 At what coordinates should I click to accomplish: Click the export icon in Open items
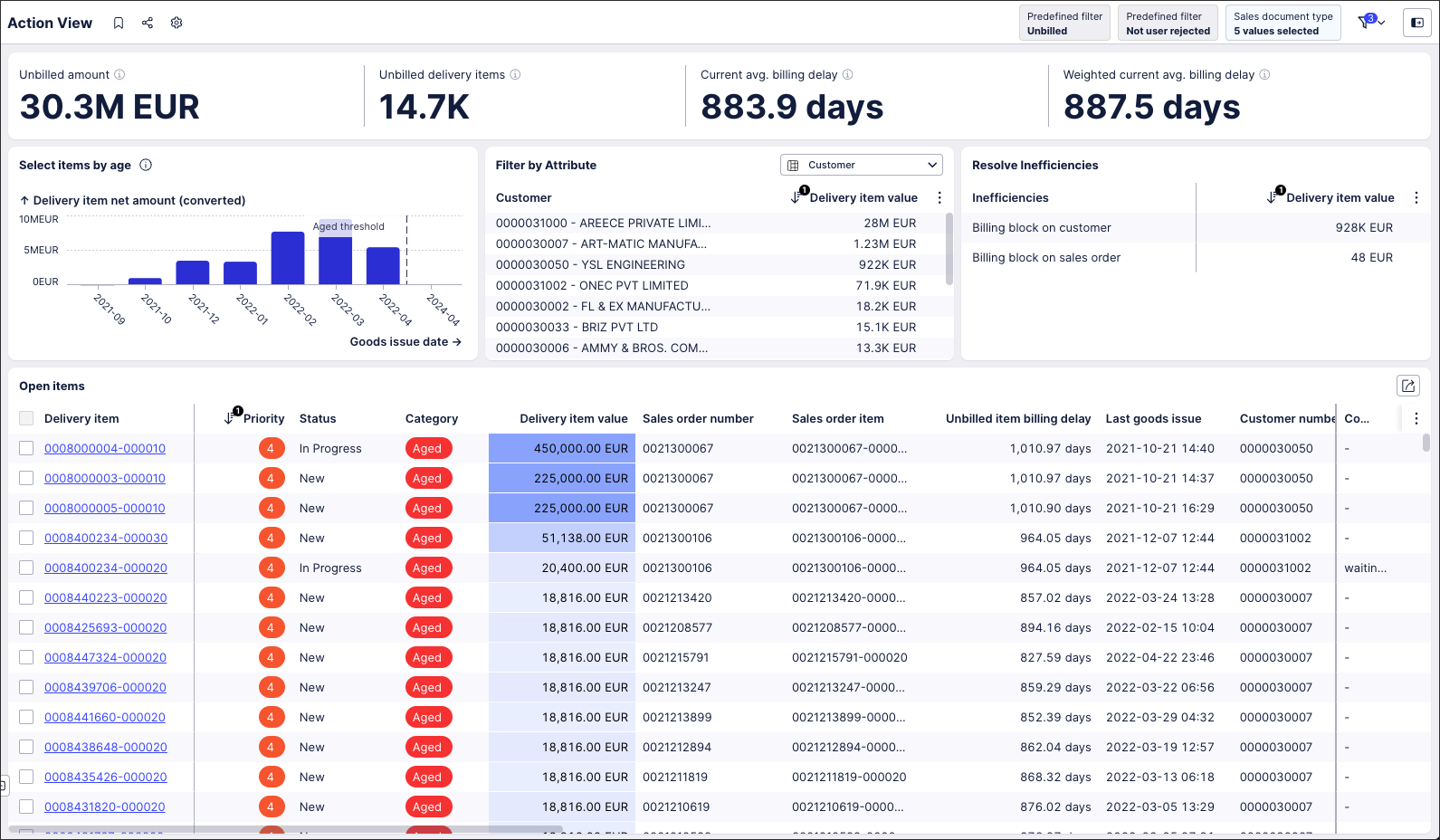1408,386
